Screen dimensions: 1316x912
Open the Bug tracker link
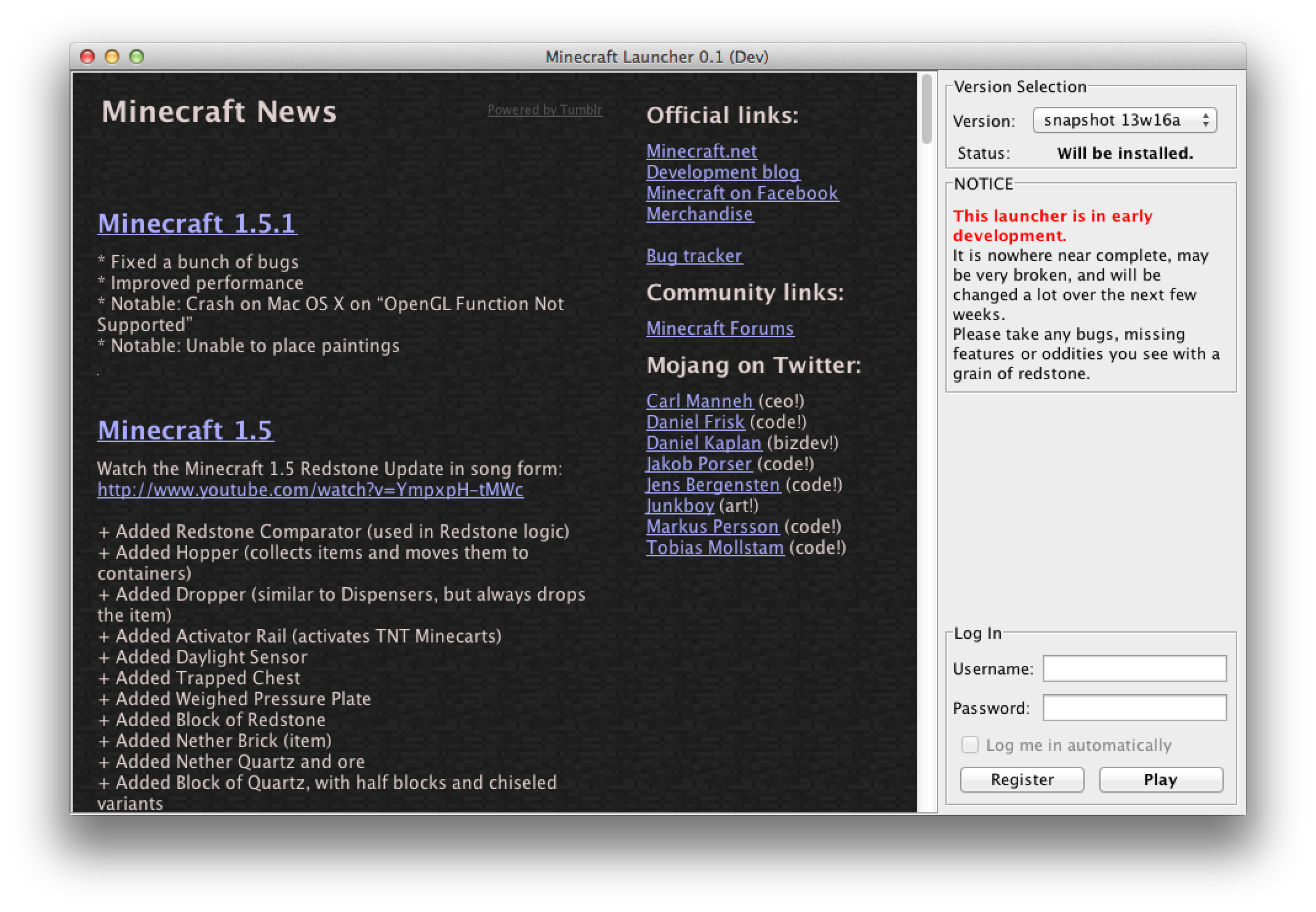[x=694, y=256]
